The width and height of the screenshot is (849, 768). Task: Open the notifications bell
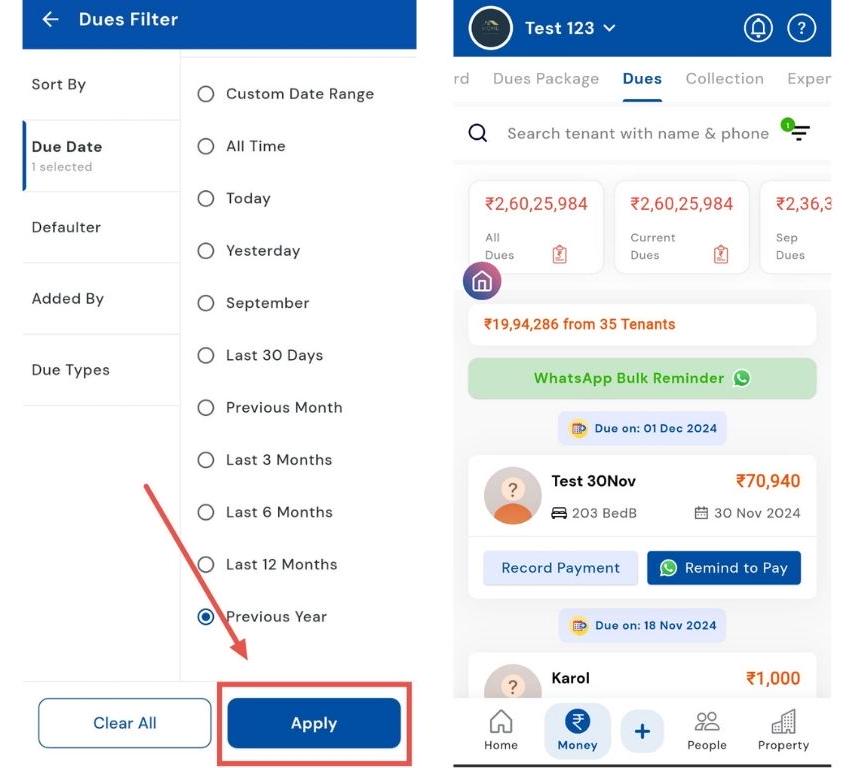[758, 28]
